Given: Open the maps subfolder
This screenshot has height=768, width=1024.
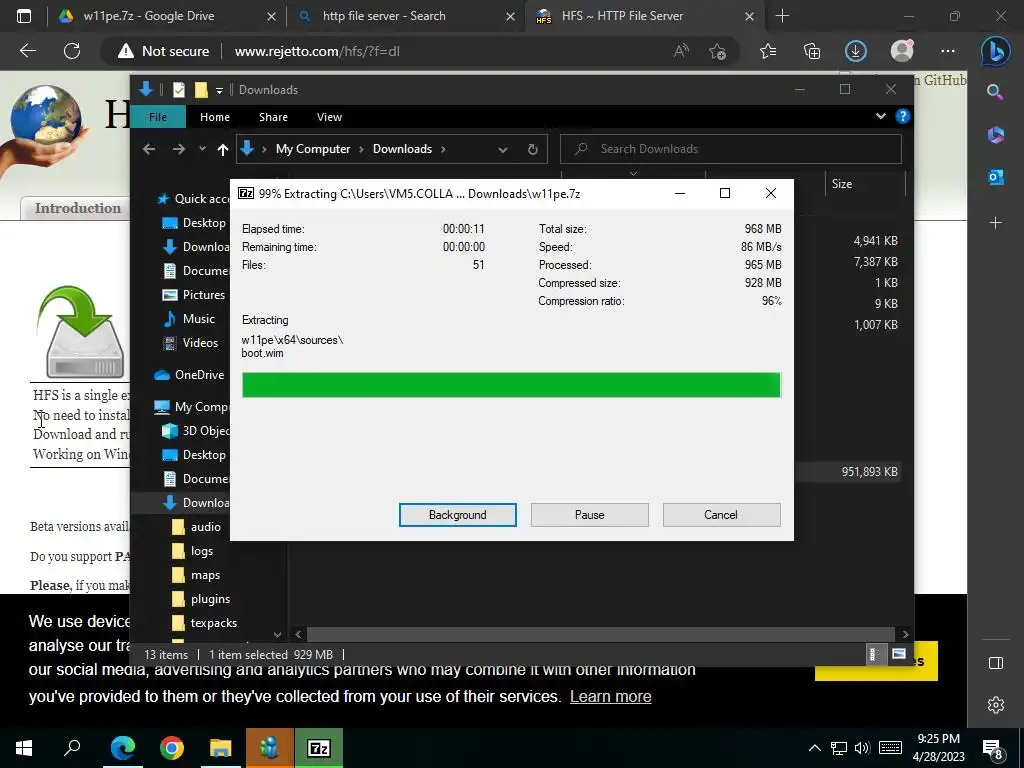Looking at the screenshot, I should [195, 575].
